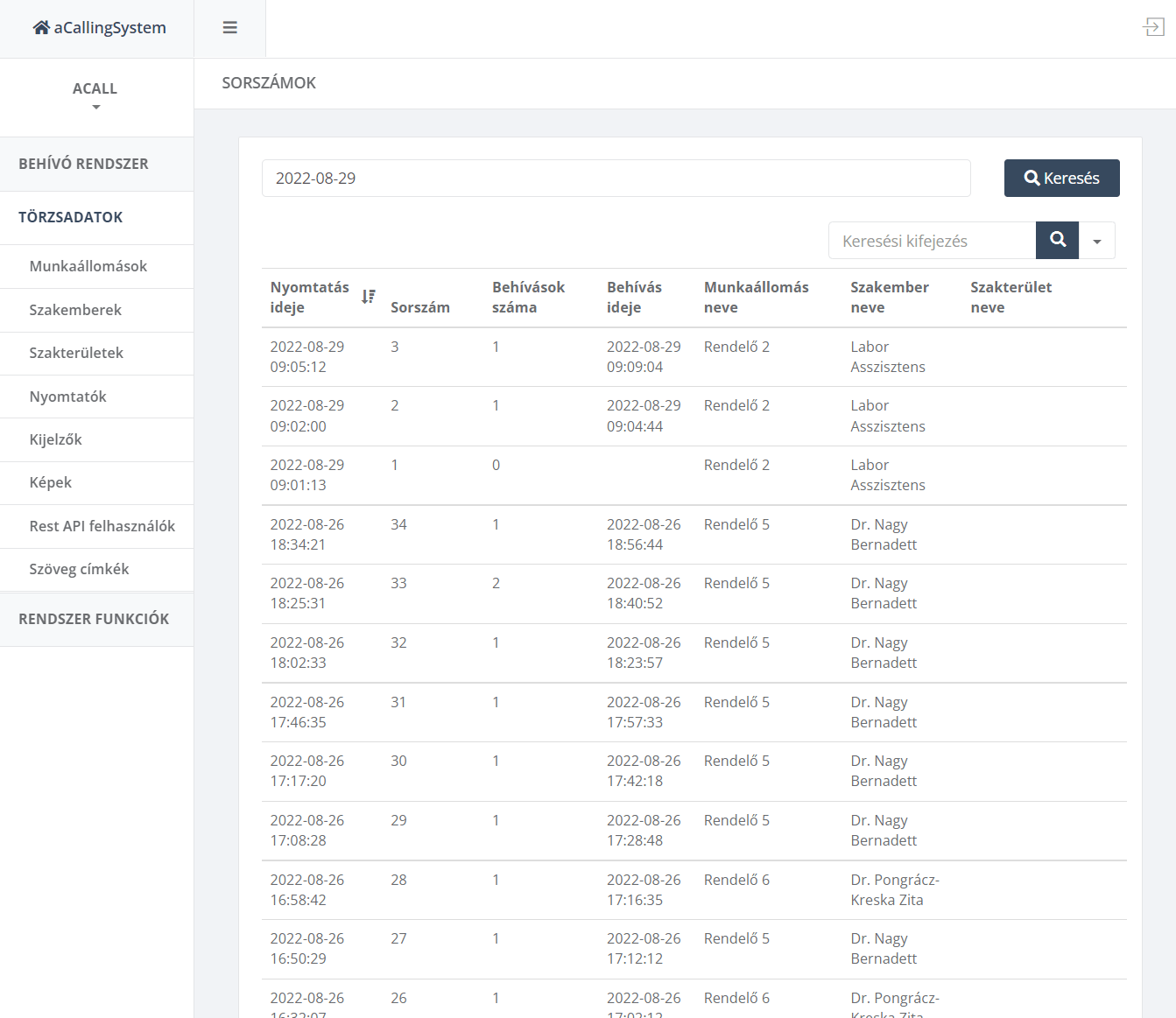Click Sorszám 29 cell
The image size is (1176, 1018).
(x=398, y=820)
